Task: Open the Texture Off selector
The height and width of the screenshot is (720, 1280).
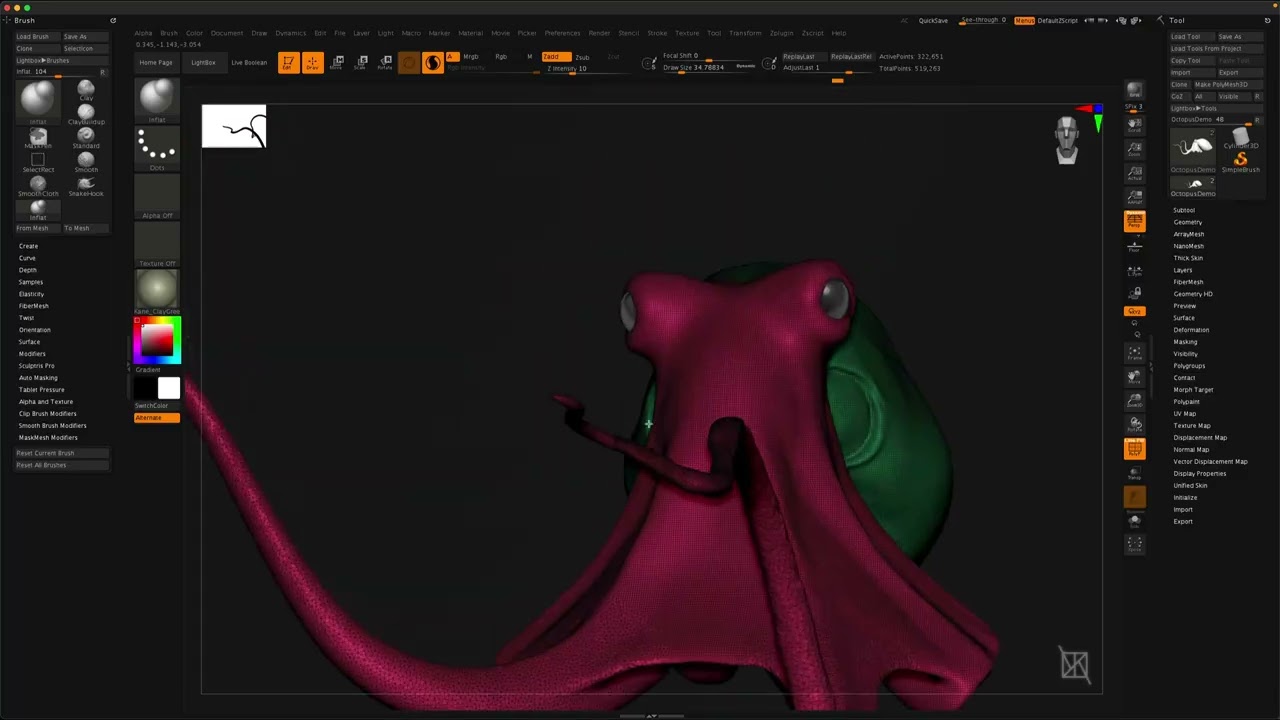Action: pos(157,245)
